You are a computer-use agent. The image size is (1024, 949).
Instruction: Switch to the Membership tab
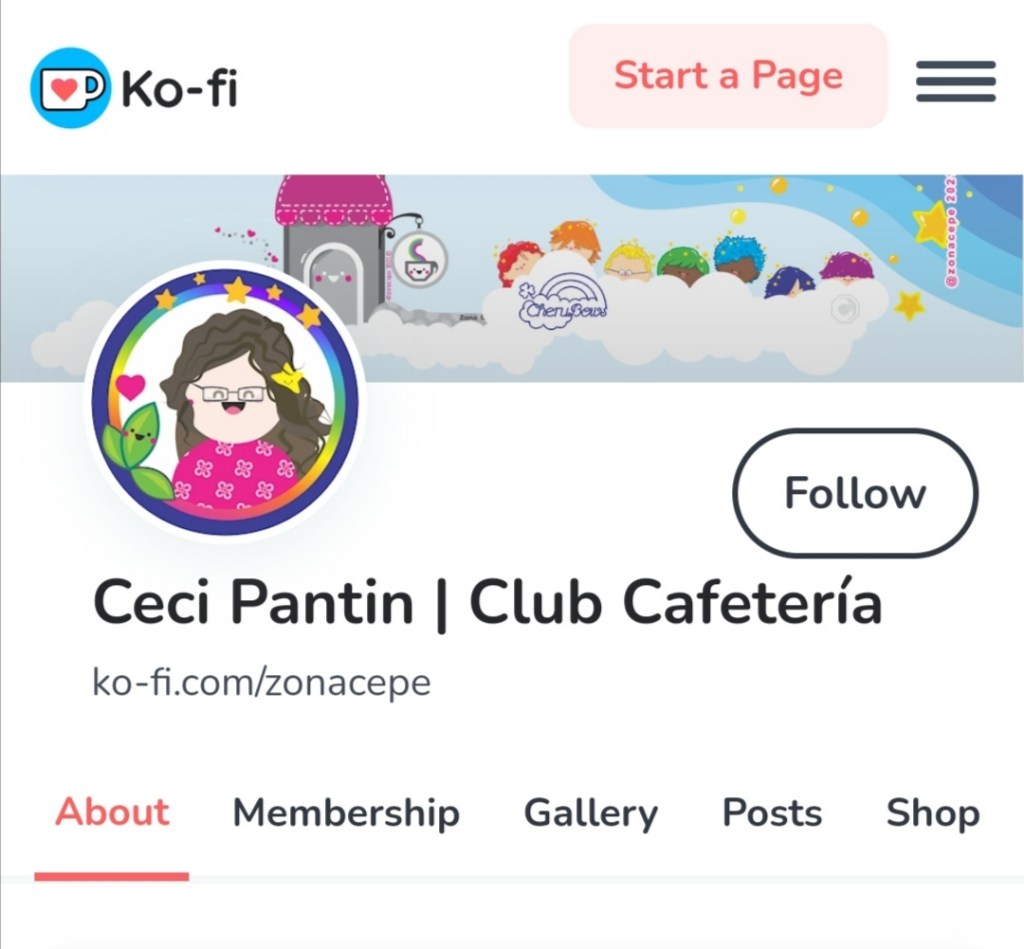(346, 812)
